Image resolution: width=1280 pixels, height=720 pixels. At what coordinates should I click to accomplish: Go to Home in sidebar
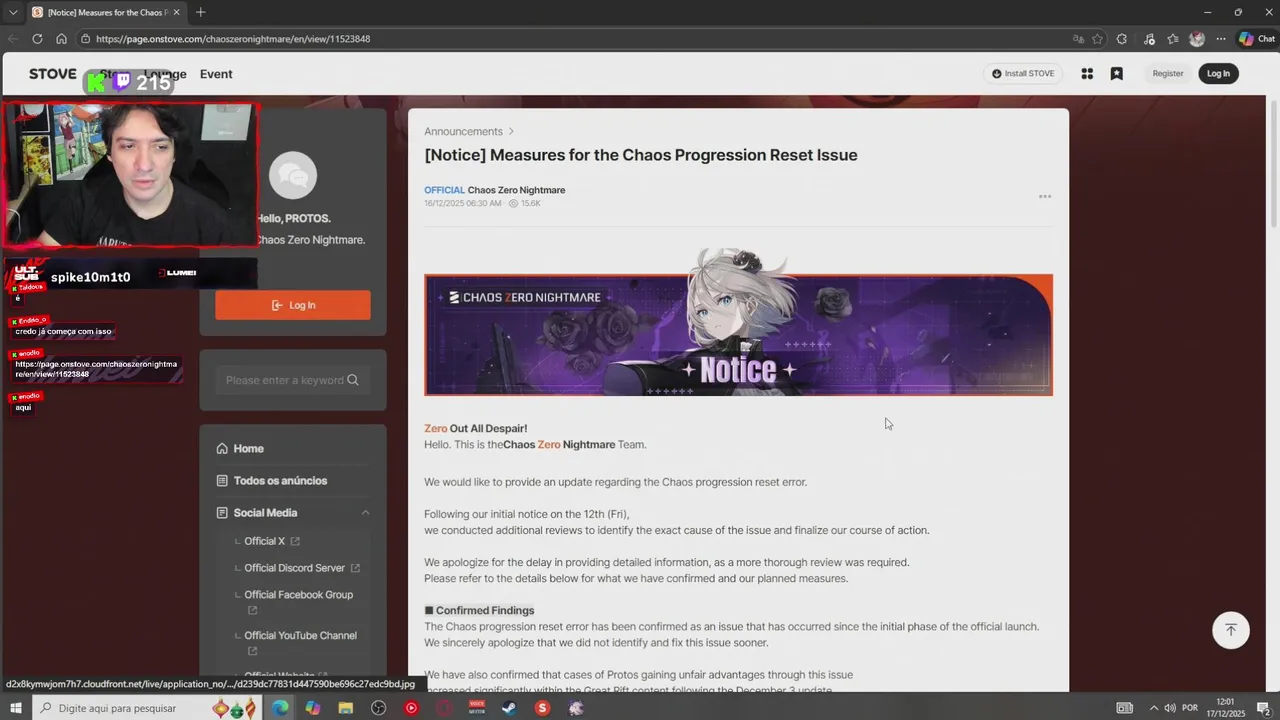(x=248, y=449)
